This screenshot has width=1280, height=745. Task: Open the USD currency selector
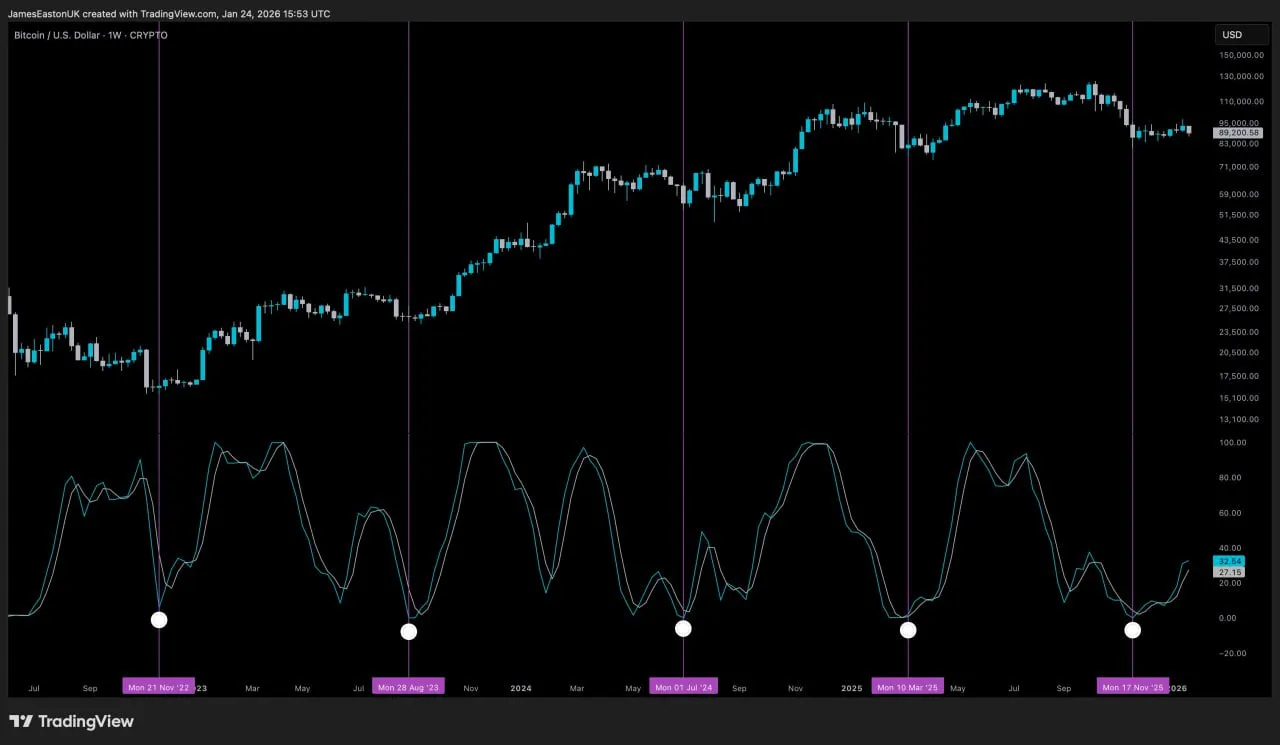(1242, 35)
